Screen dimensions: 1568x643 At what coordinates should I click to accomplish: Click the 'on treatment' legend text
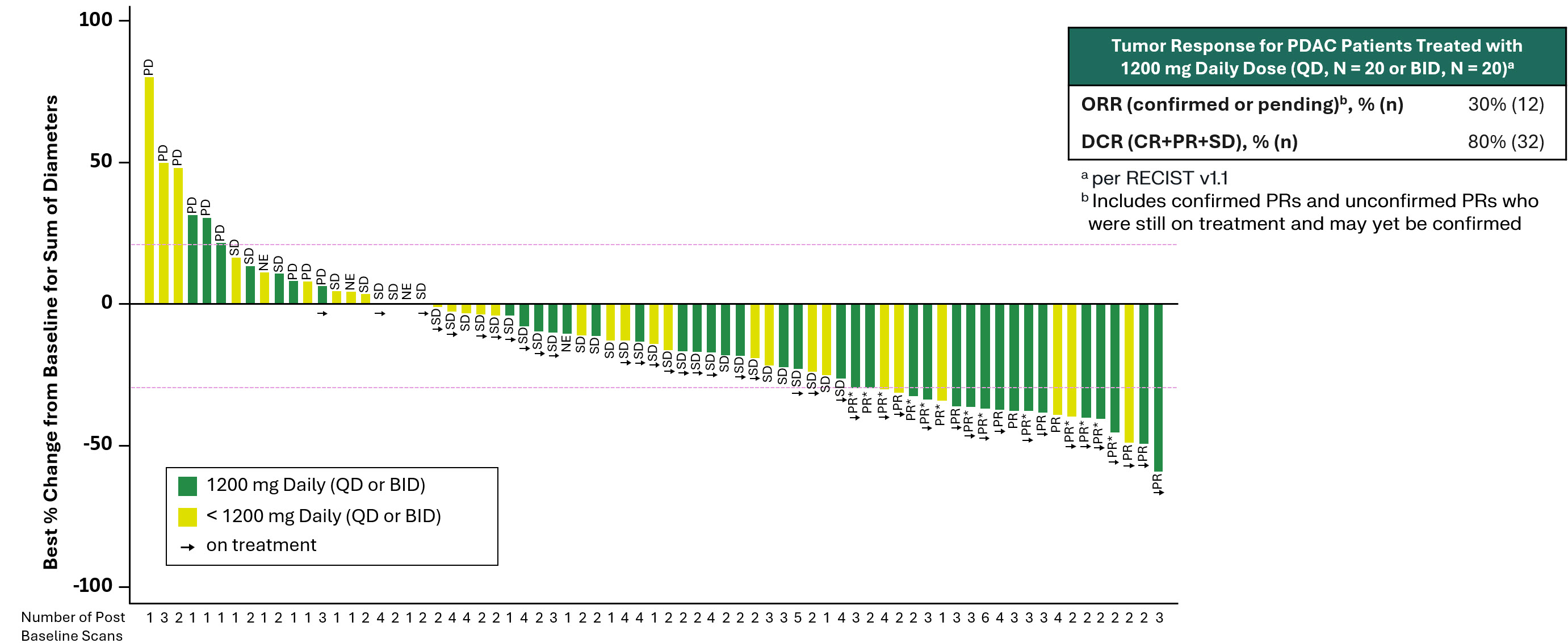261,545
